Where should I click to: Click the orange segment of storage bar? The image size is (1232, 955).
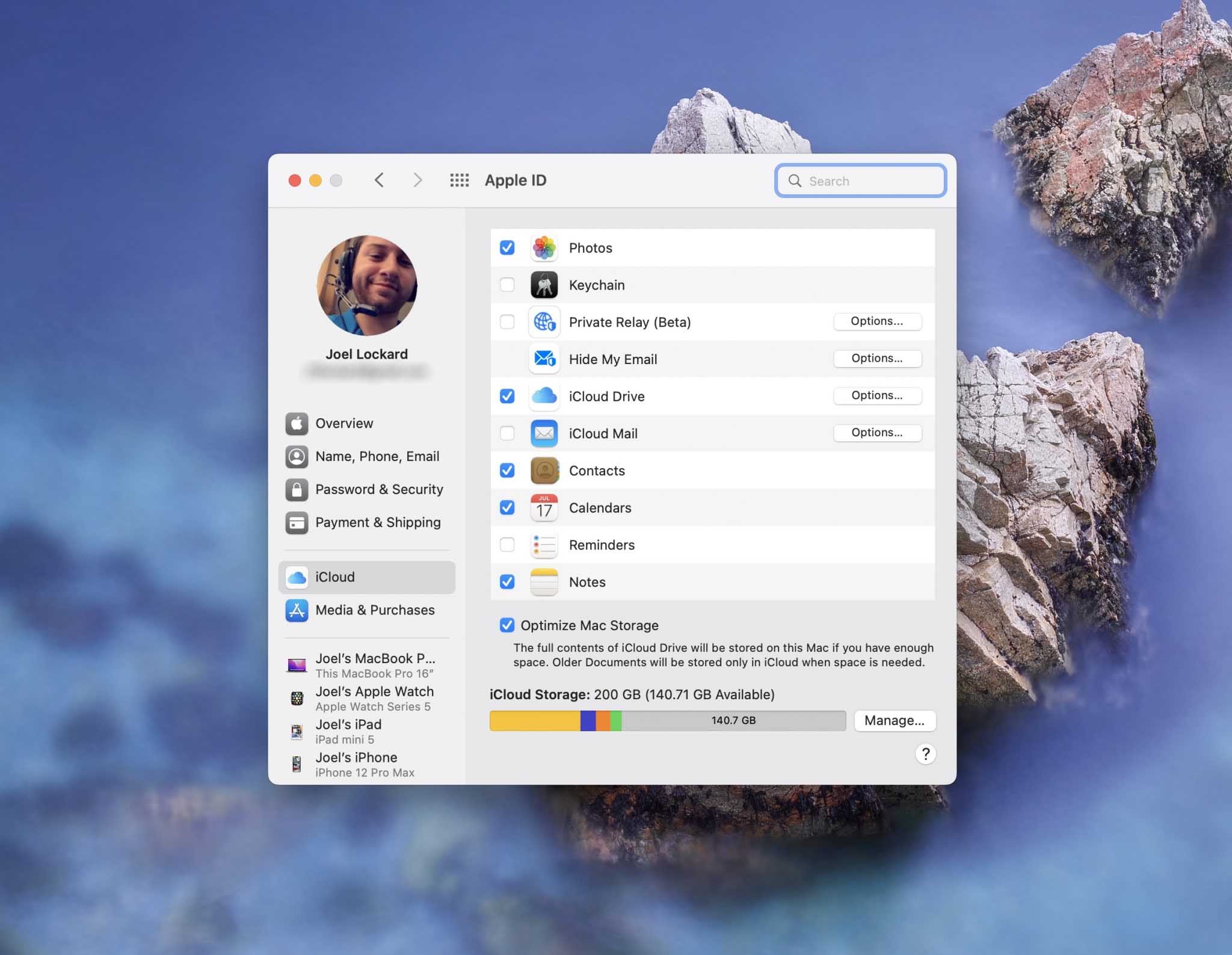pos(603,720)
